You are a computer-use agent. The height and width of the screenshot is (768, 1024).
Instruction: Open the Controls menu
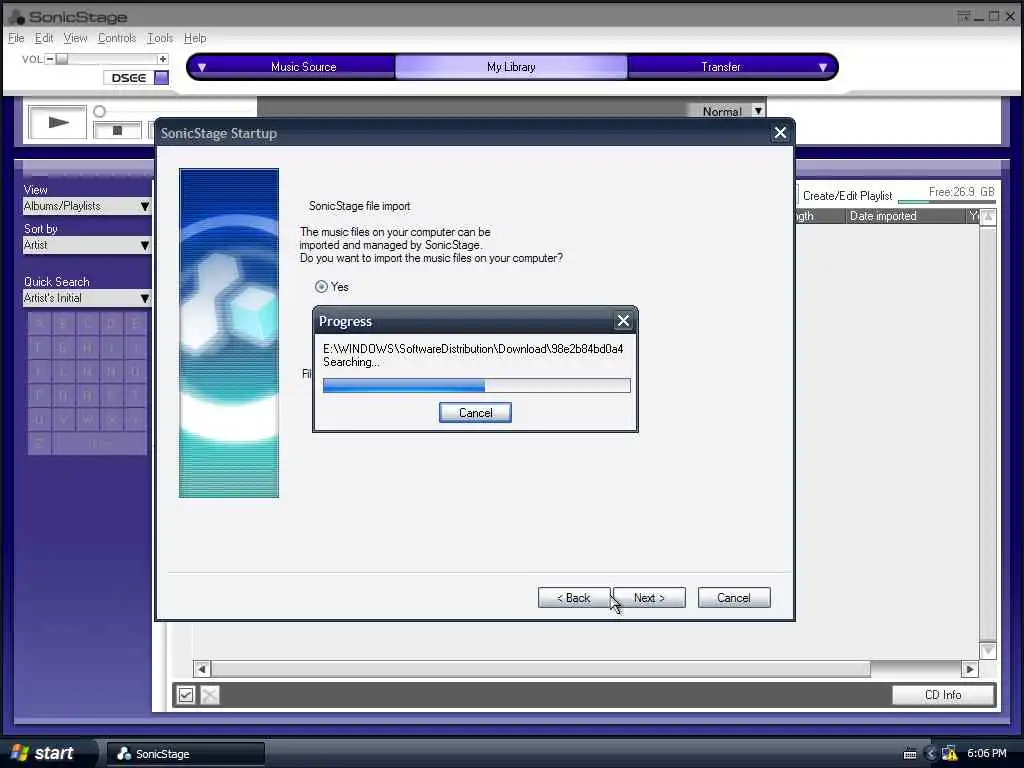tap(117, 38)
